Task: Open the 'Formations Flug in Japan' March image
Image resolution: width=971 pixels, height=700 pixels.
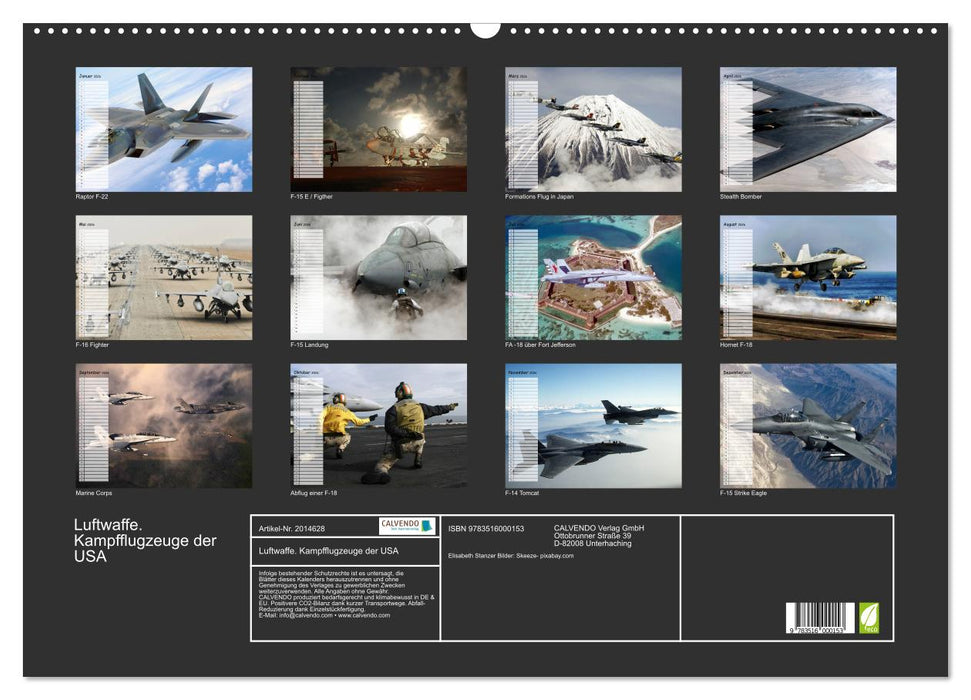Action: (x=595, y=128)
